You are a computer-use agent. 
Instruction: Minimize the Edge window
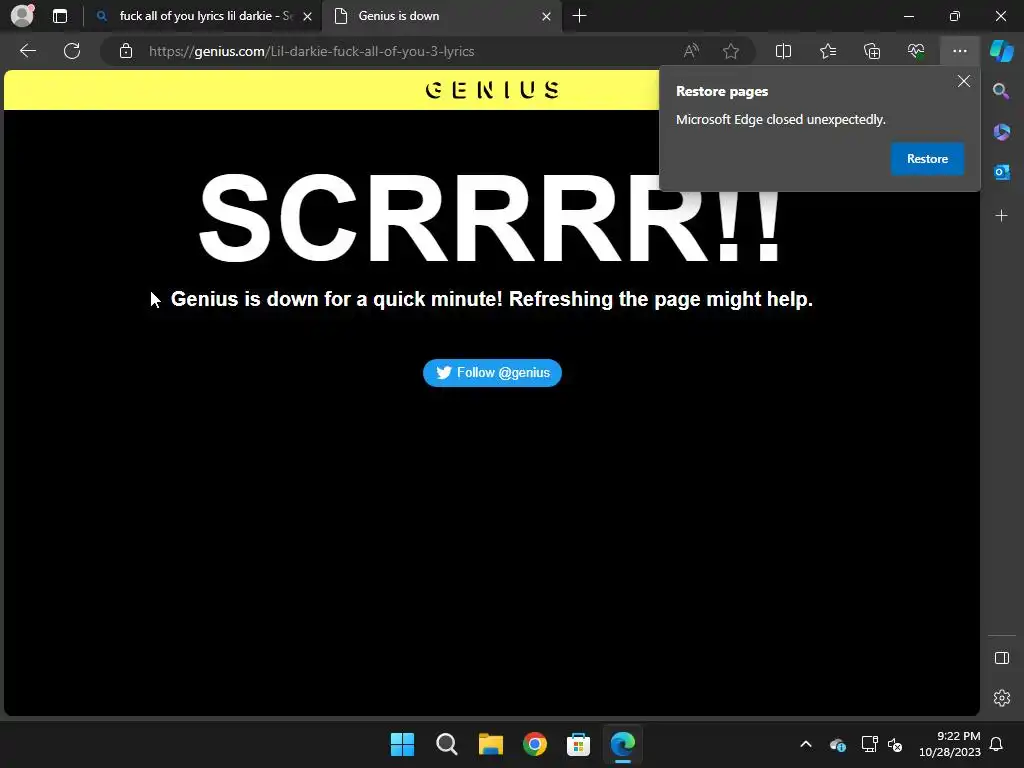click(908, 16)
